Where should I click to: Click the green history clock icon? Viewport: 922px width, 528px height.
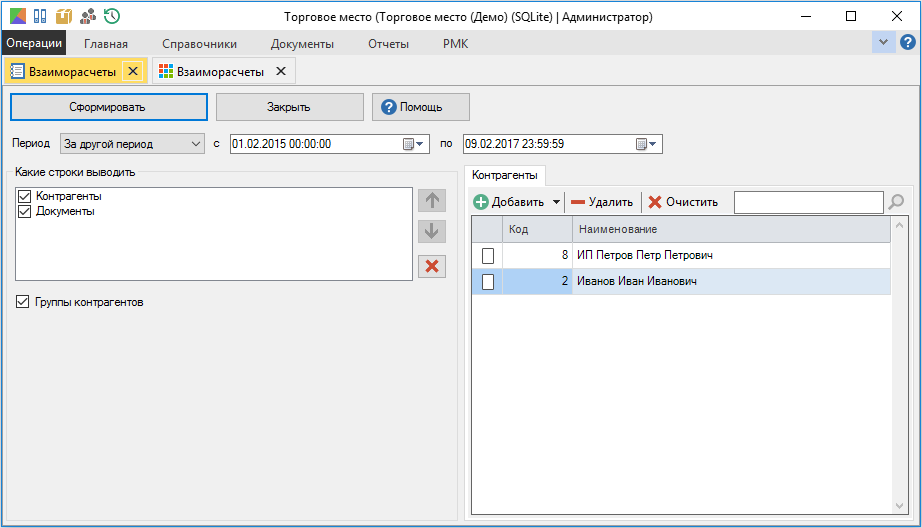tap(112, 16)
